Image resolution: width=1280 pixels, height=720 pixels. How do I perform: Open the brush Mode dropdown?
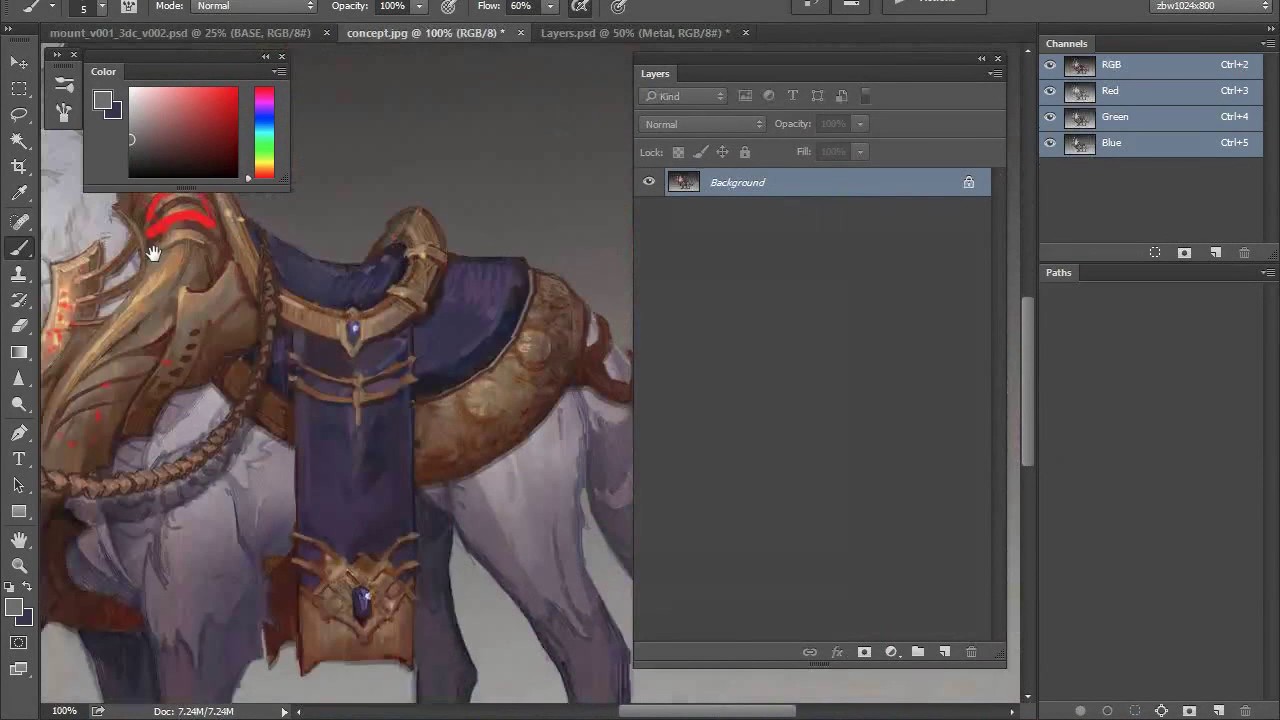[255, 6]
